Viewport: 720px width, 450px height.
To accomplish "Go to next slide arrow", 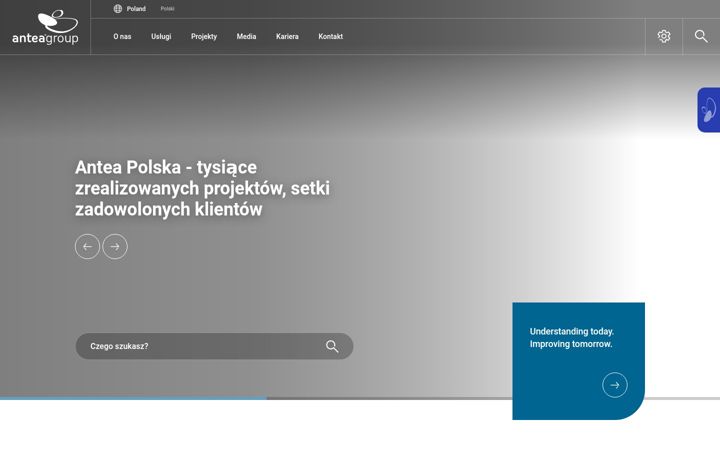I will click(115, 247).
